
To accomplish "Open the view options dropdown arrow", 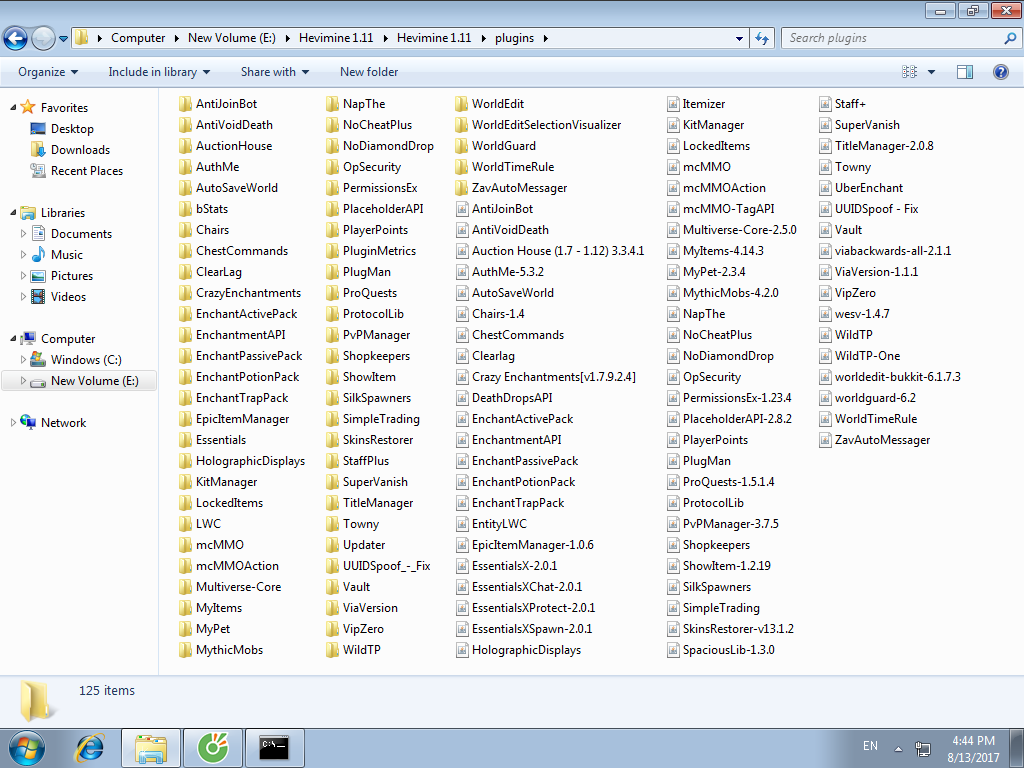I will [931, 72].
